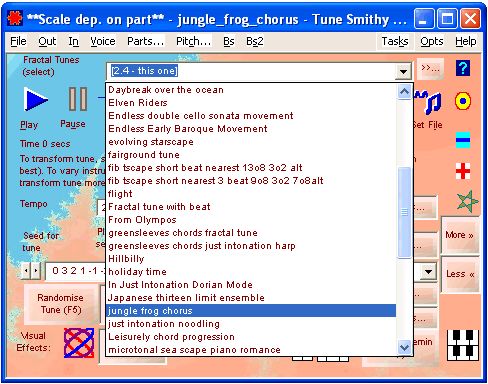Click the Randomise Tune (F5) button
The width and height of the screenshot is (488, 384).
coord(60,304)
